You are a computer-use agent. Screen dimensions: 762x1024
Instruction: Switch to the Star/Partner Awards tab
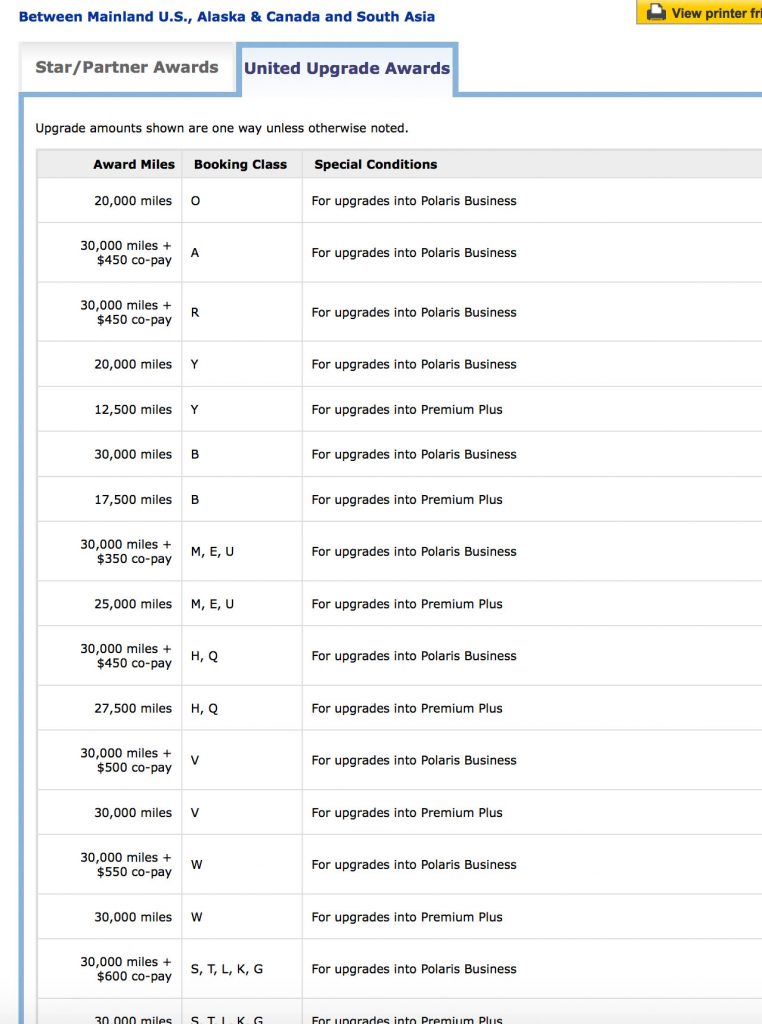[x=127, y=67]
